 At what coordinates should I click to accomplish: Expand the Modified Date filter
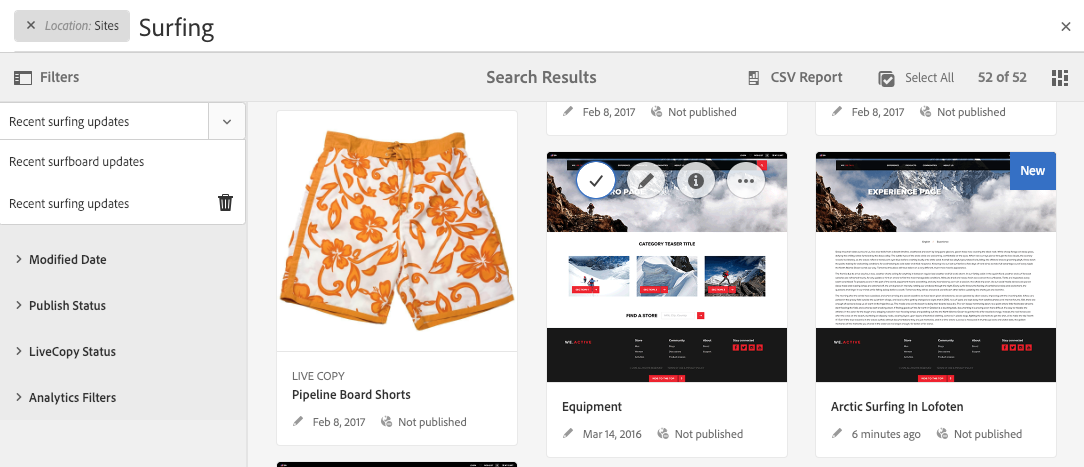click(x=61, y=260)
